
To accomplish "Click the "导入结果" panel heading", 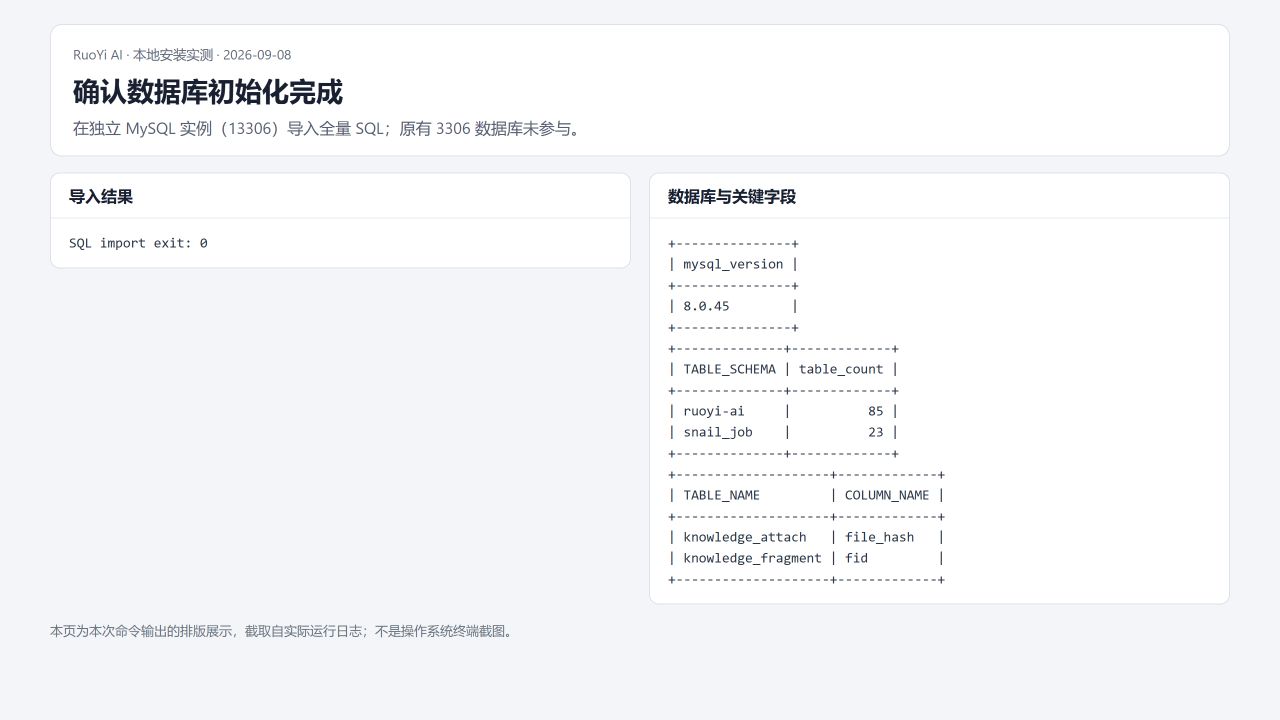I will tap(101, 197).
